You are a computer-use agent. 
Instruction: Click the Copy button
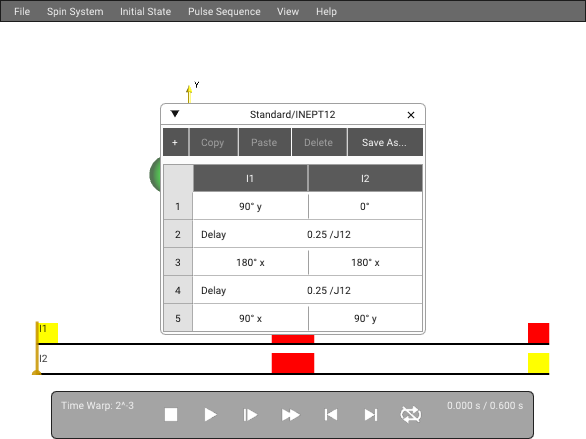tap(213, 142)
